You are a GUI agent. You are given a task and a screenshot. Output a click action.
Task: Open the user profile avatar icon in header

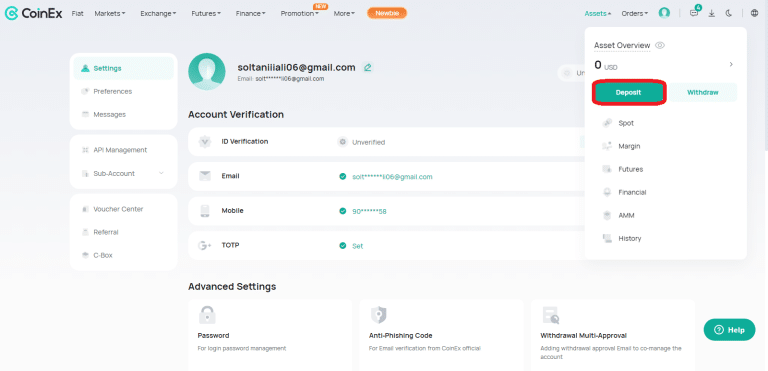click(664, 13)
